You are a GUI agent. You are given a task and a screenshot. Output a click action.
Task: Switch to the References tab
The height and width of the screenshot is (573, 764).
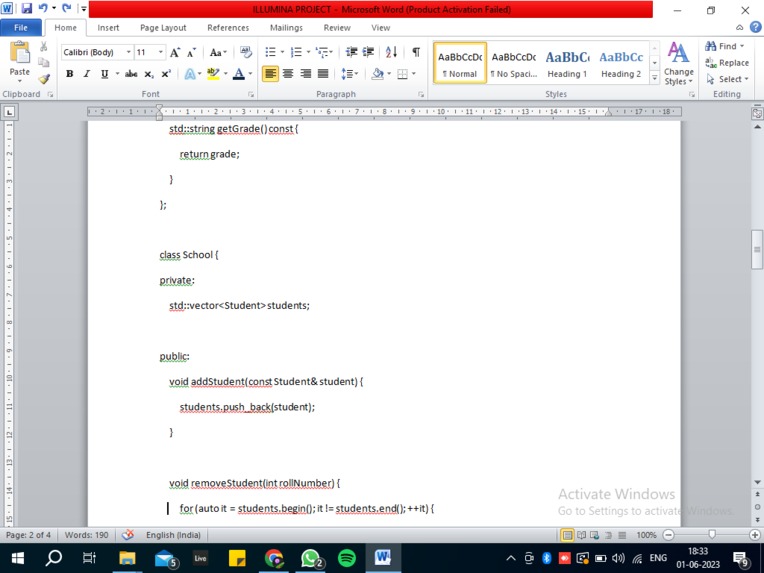tap(228, 28)
